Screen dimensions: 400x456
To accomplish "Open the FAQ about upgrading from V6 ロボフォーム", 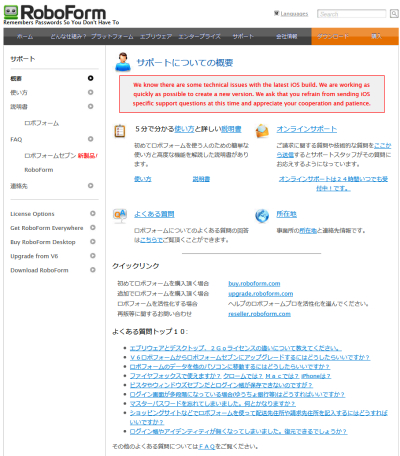I will pyautogui.click(x=250, y=357).
